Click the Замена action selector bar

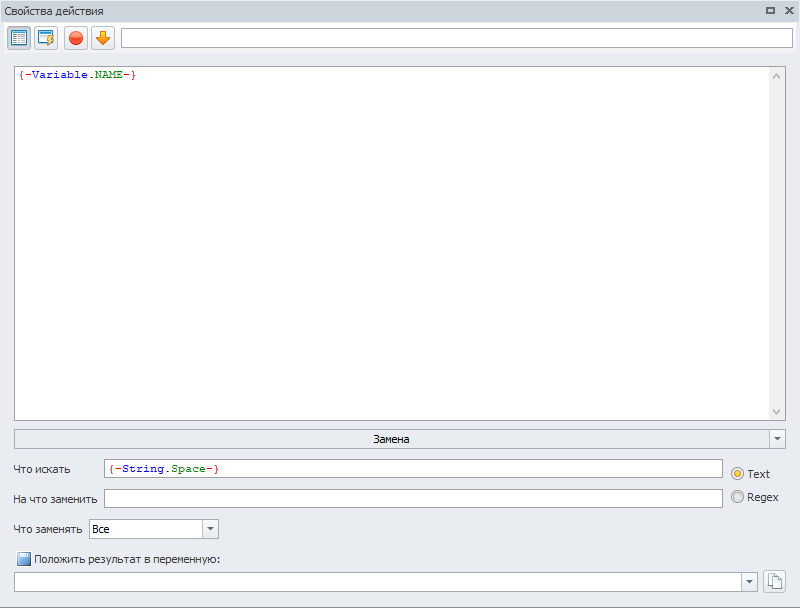(x=391, y=439)
